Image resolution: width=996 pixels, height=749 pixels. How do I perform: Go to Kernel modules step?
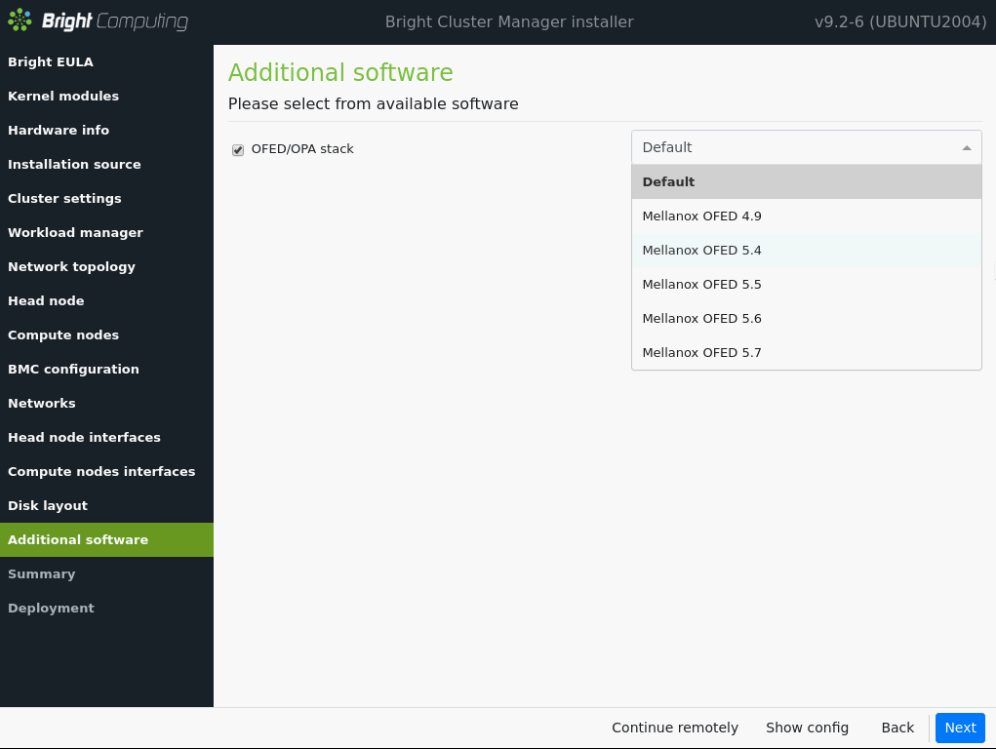click(x=107, y=96)
